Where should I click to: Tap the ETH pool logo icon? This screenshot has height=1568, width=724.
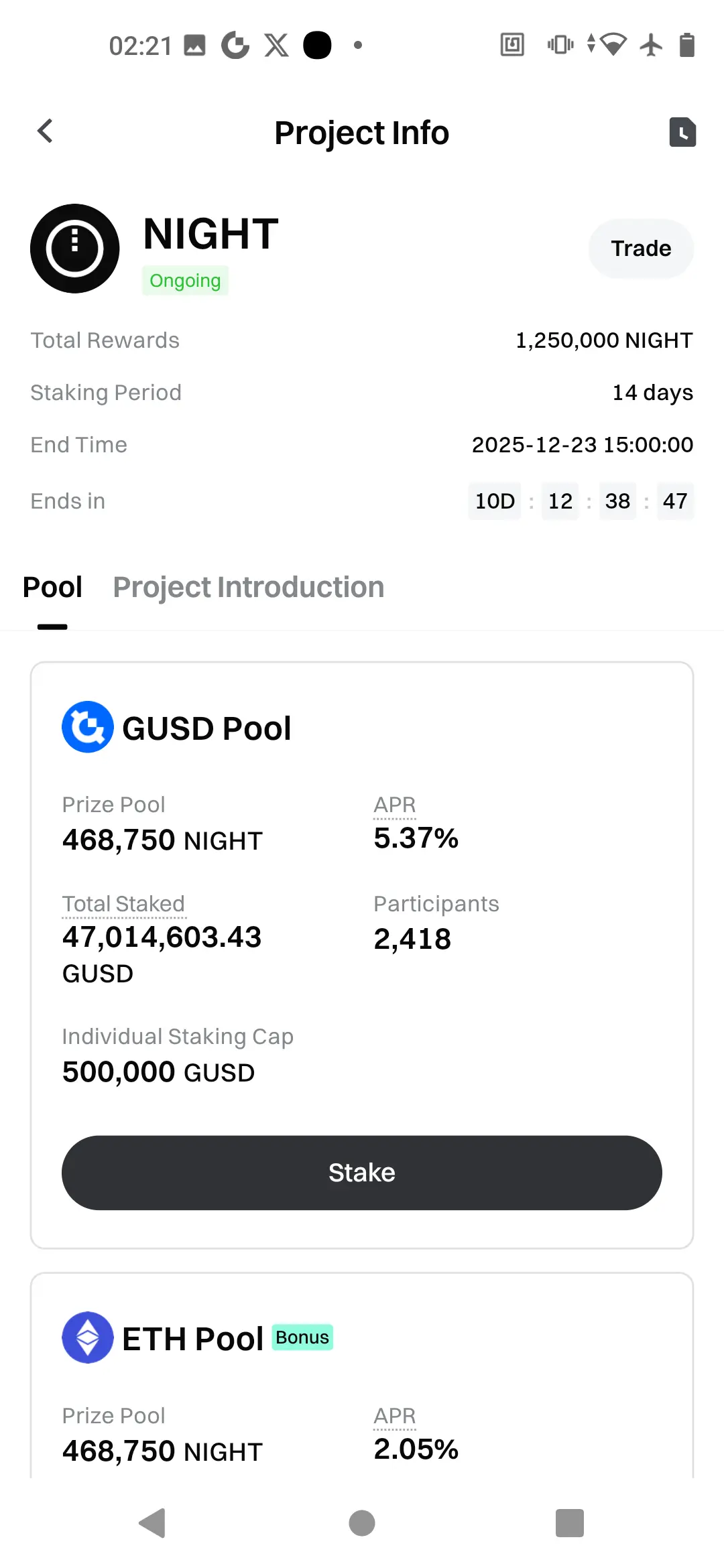pyautogui.click(x=87, y=1337)
